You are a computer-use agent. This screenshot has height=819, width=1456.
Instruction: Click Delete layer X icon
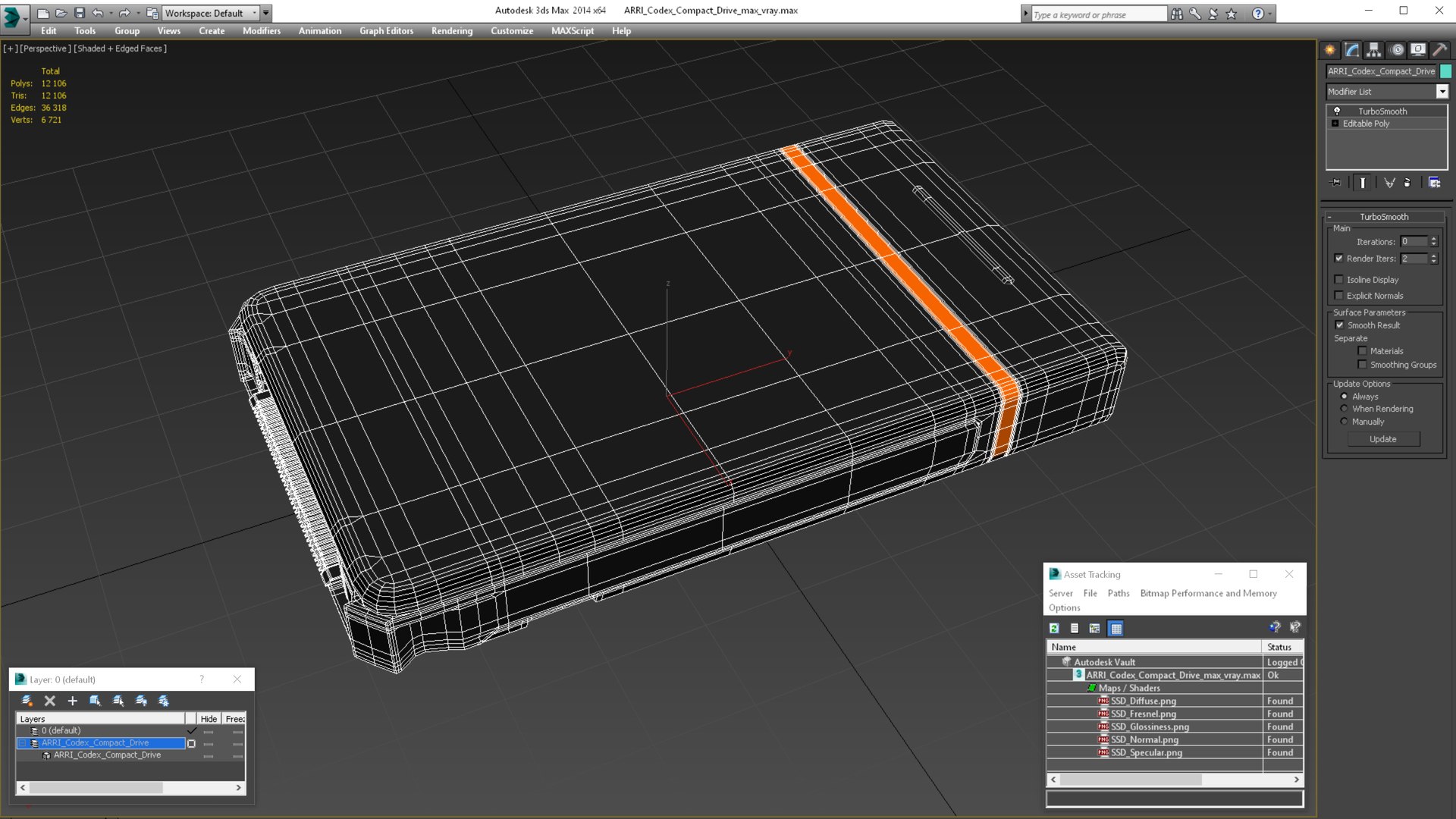point(50,701)
